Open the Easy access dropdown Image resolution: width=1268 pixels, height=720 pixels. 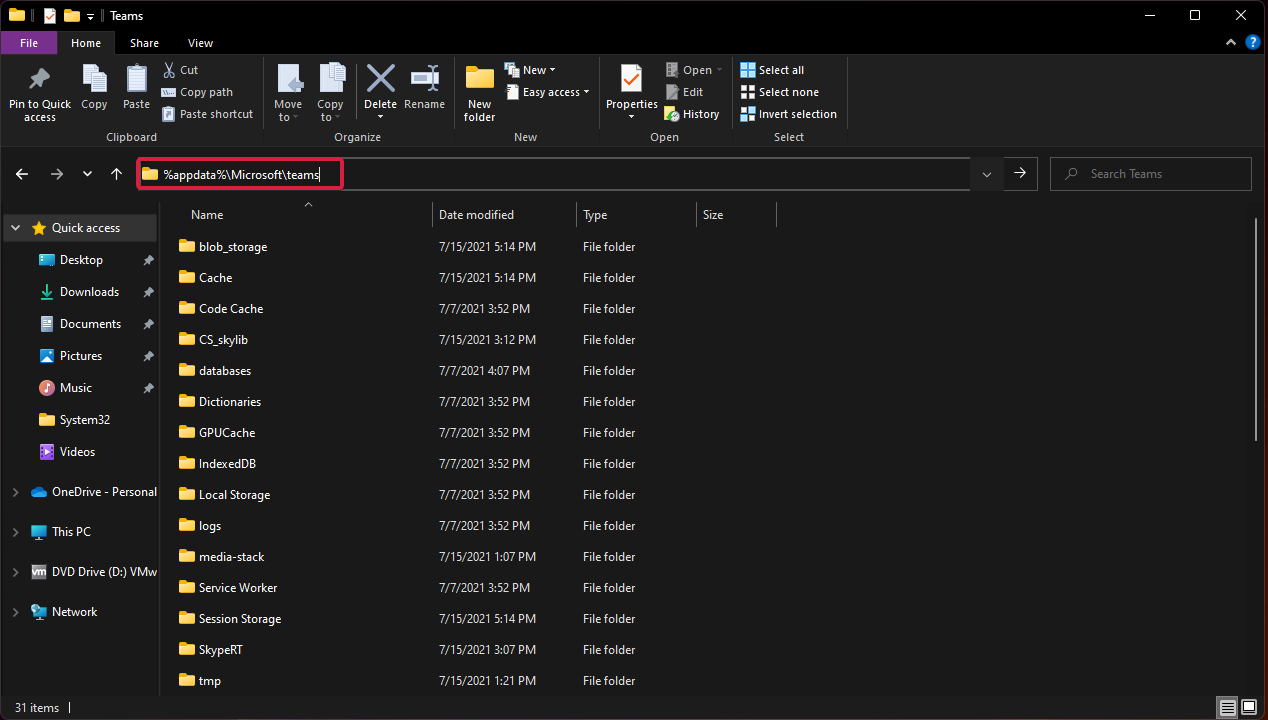(547, 92)
